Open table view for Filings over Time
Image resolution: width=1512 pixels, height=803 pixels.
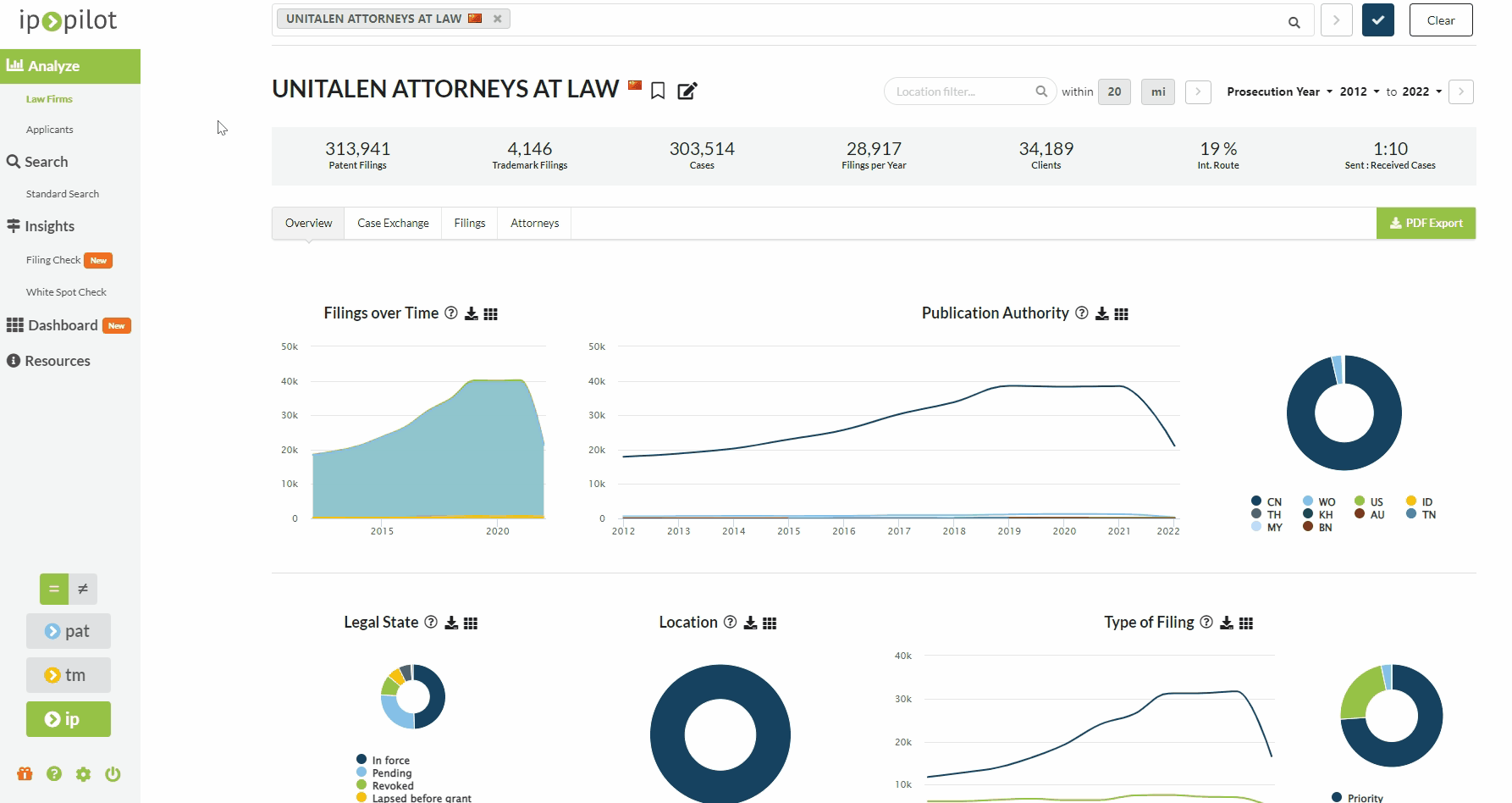pos(490,313)
